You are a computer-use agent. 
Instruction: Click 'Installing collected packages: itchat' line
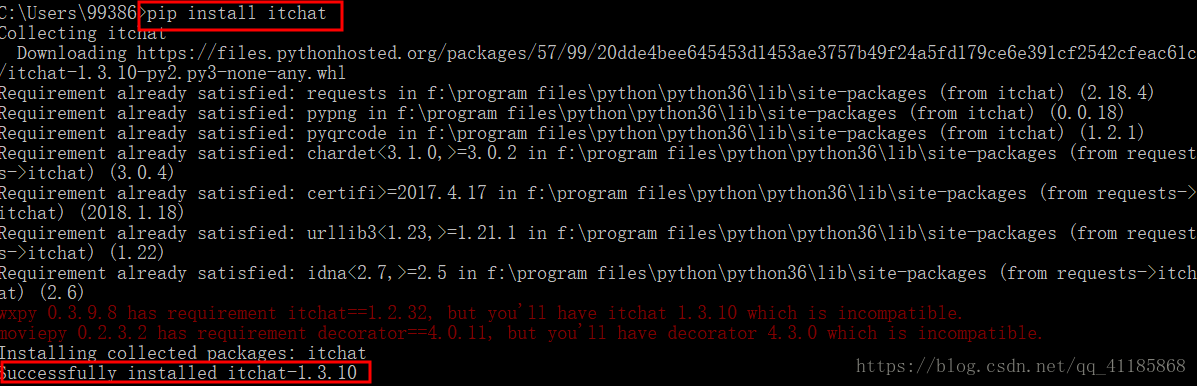pos(183,353)
